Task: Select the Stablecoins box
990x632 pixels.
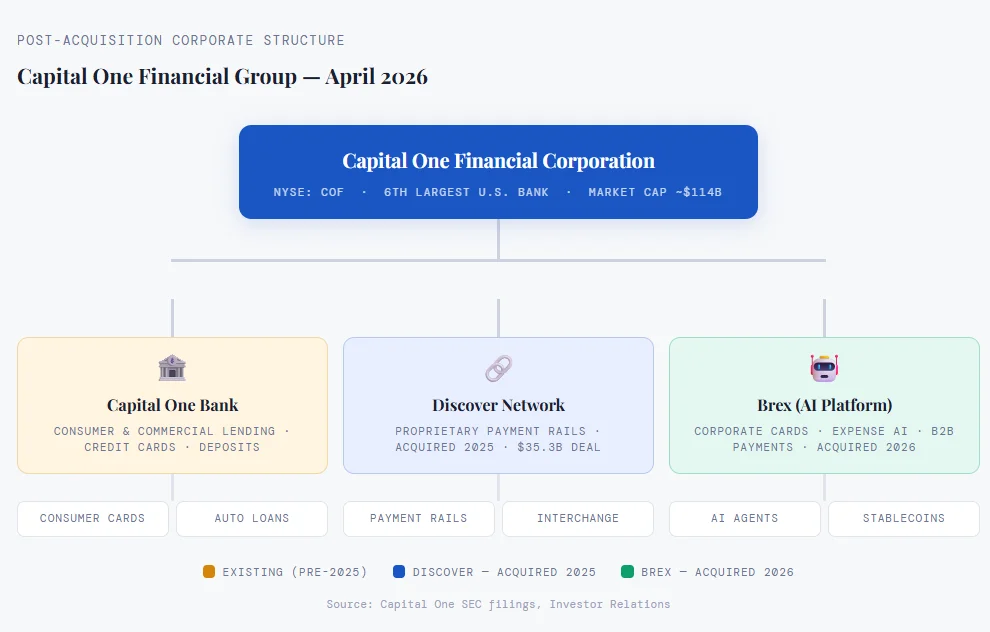Action: click(904, 519)
